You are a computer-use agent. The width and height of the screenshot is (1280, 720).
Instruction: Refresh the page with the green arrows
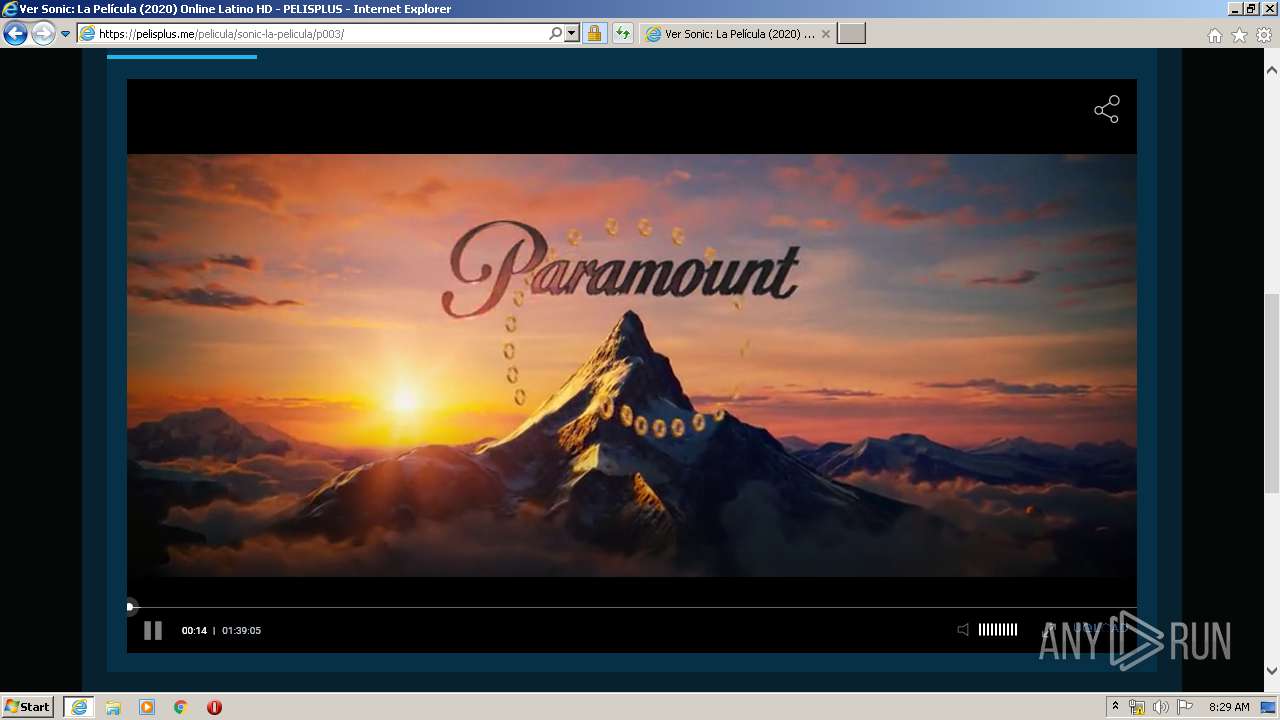point(623,33)
